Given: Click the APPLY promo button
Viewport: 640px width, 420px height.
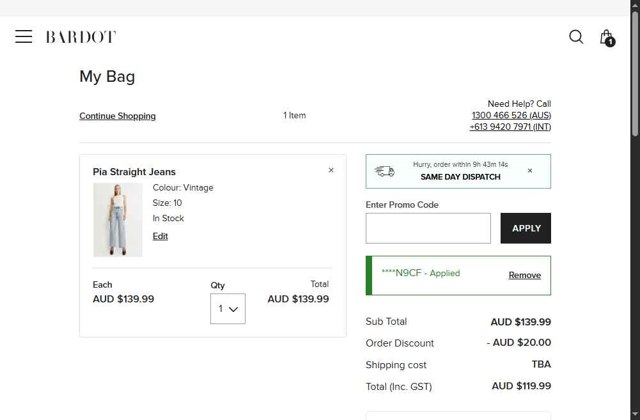Looking at the screenshot, I should 526,228.
